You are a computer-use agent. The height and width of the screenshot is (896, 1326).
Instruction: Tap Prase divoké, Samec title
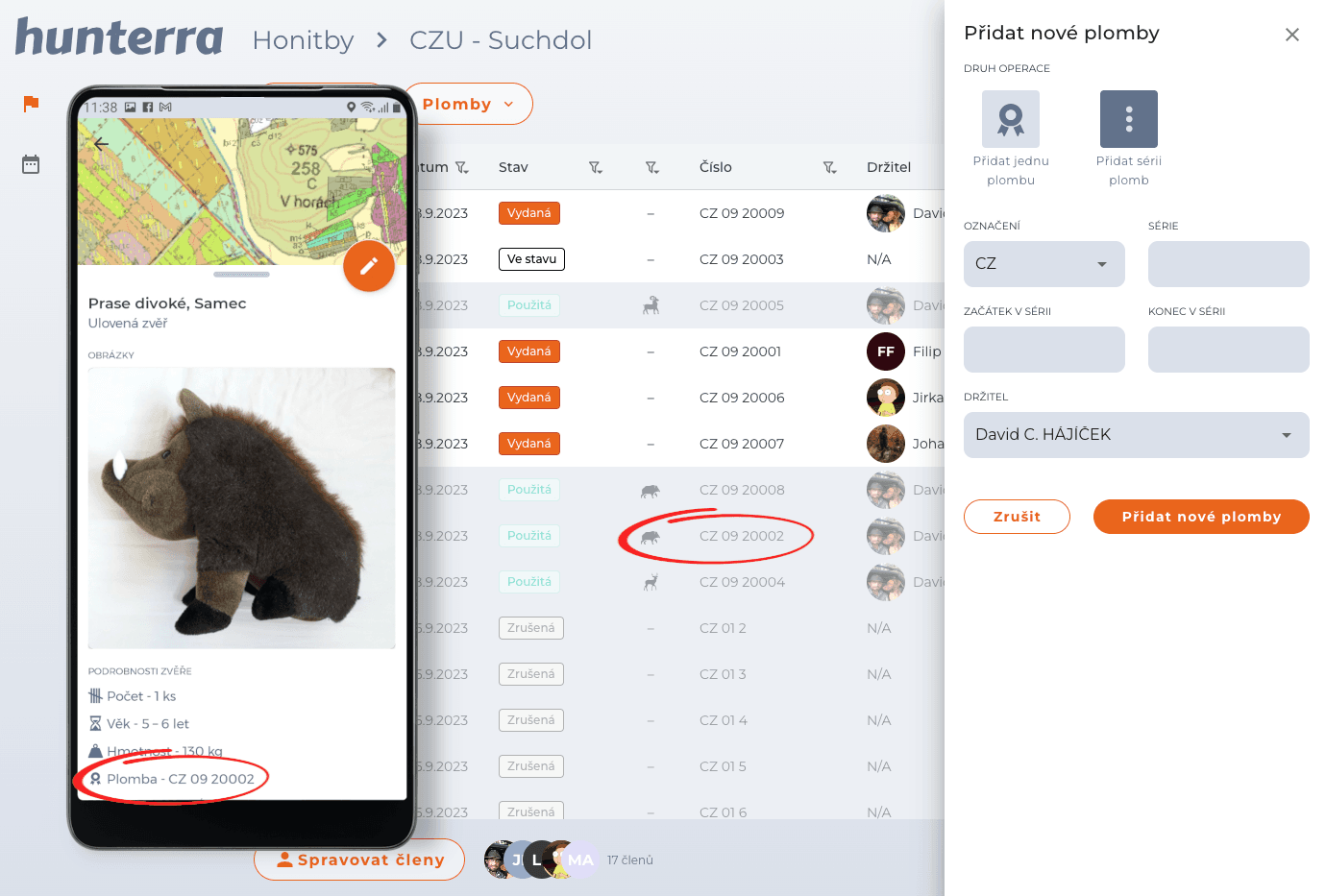(167, 303)
